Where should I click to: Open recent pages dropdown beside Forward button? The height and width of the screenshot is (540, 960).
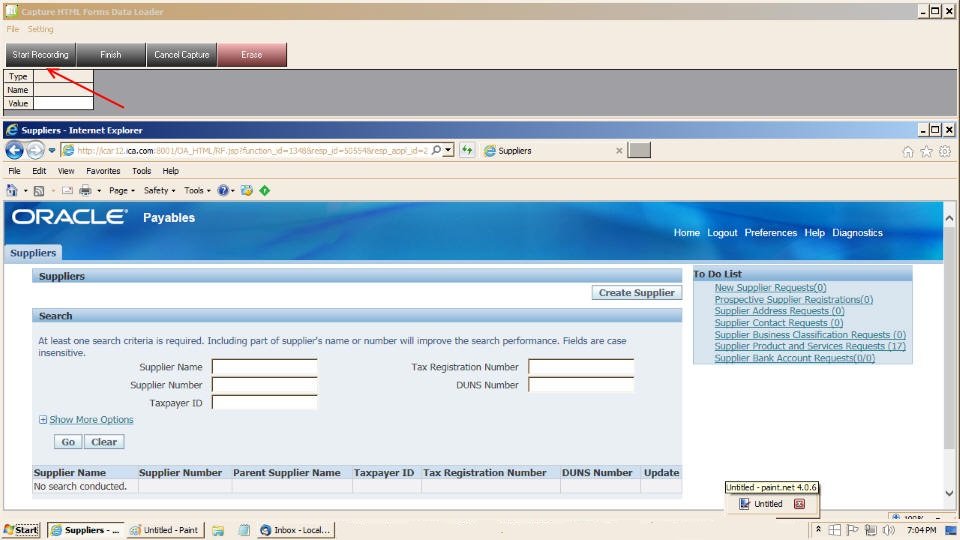coord(52,151)
